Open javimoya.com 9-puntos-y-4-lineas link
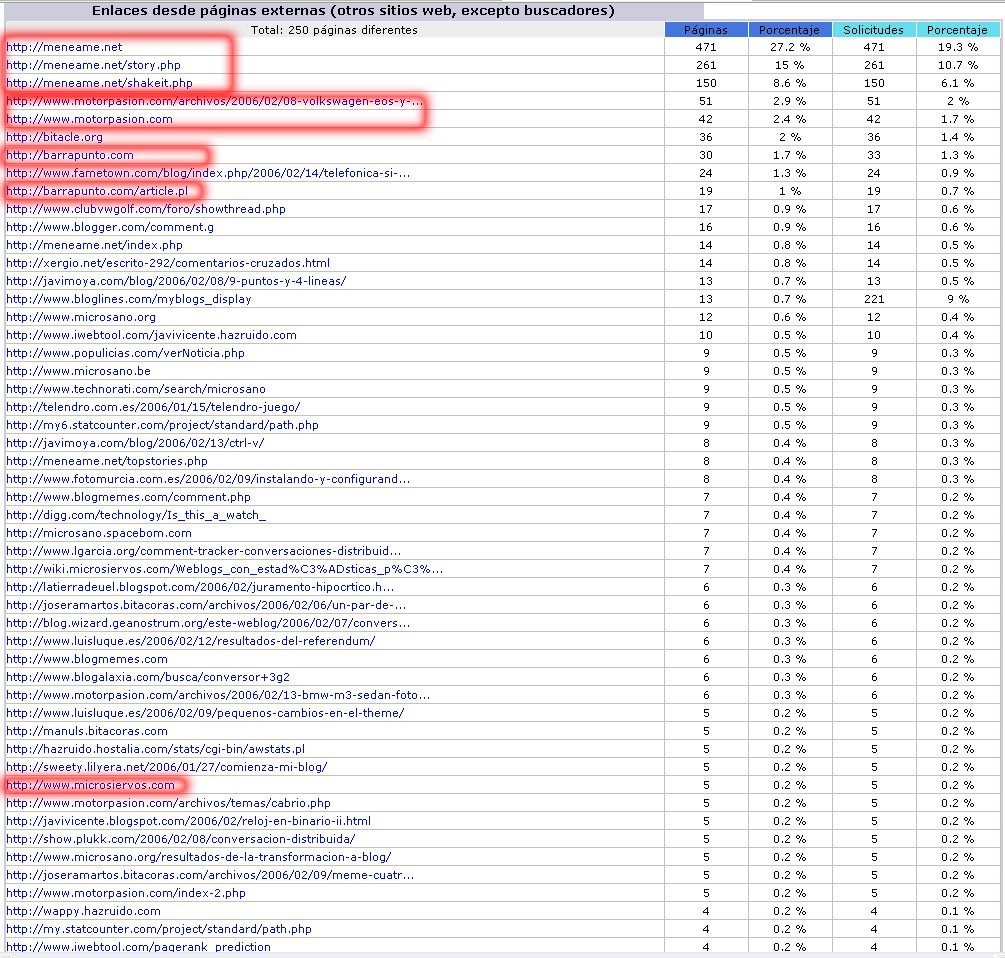 (x=176, y=280)
